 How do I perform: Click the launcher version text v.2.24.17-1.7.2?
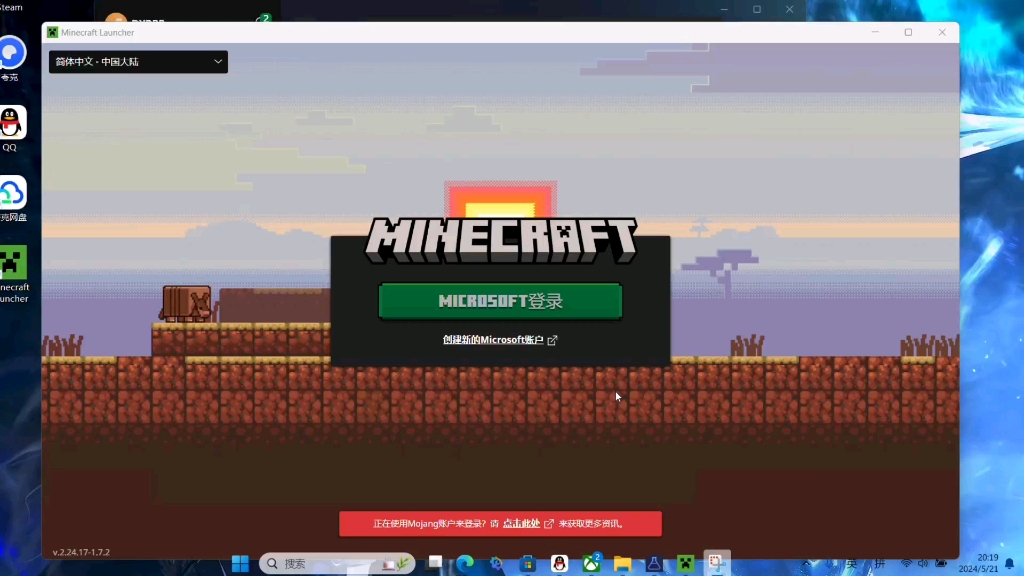(81, 552)
